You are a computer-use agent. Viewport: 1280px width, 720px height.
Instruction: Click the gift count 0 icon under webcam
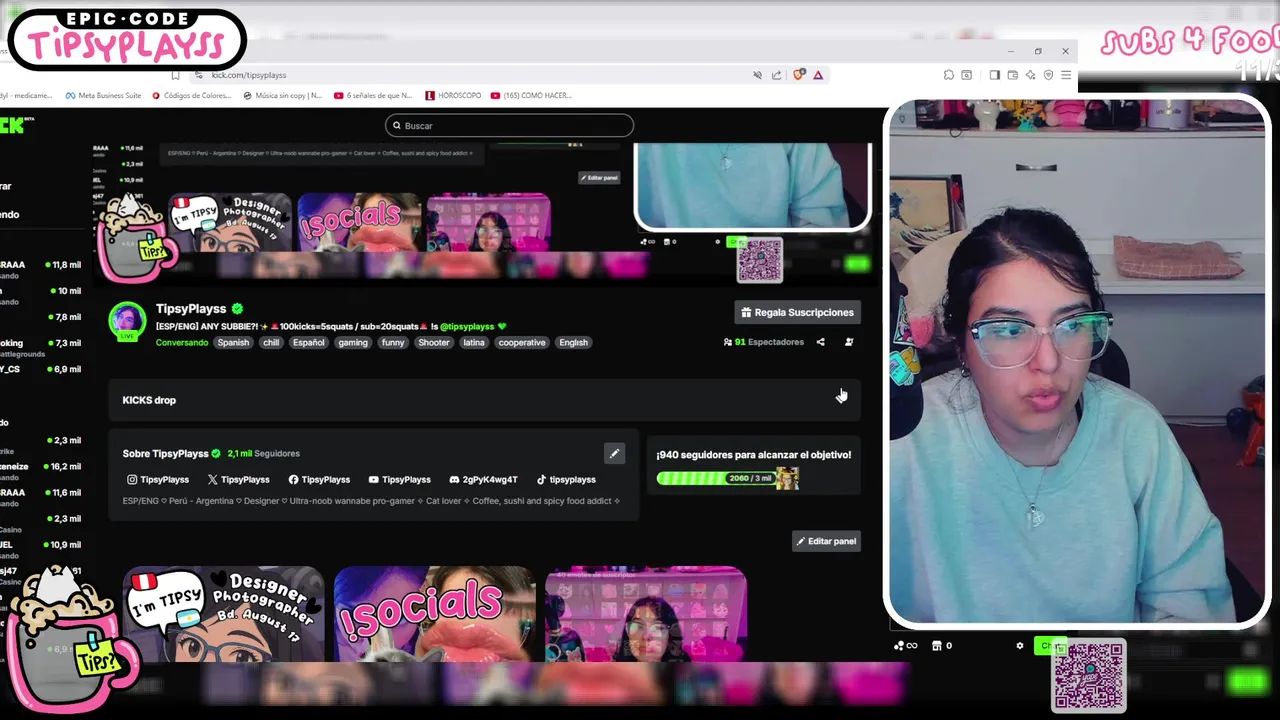point(942,646)
